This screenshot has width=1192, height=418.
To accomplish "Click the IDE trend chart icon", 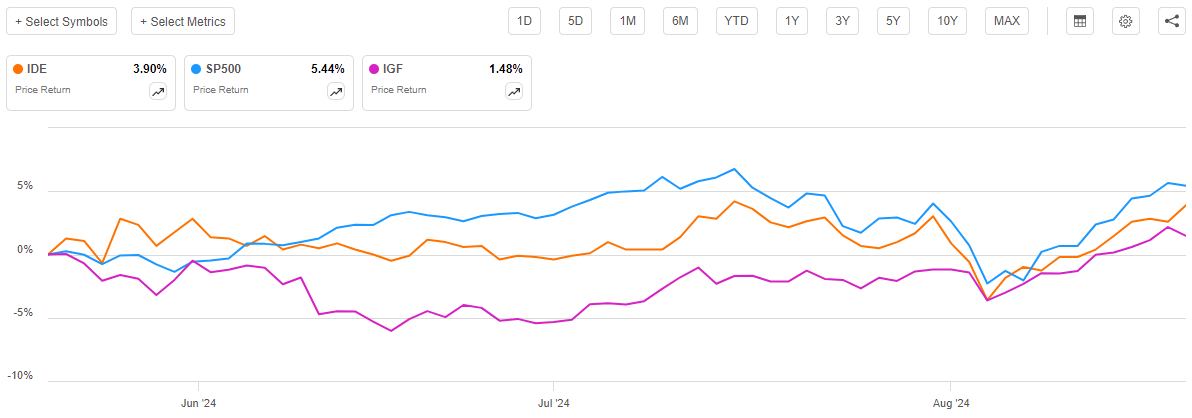I will tap(158, 92).
